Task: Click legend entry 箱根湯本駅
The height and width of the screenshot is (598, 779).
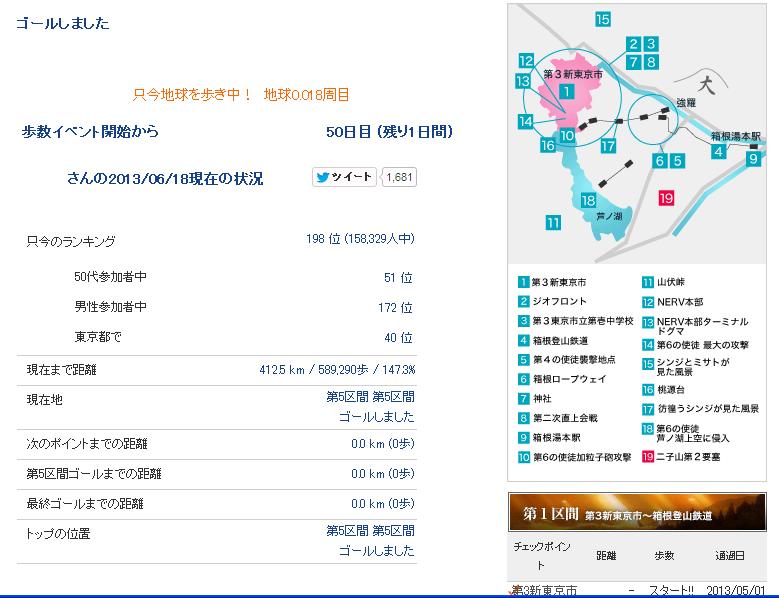Action: (549, 438)
